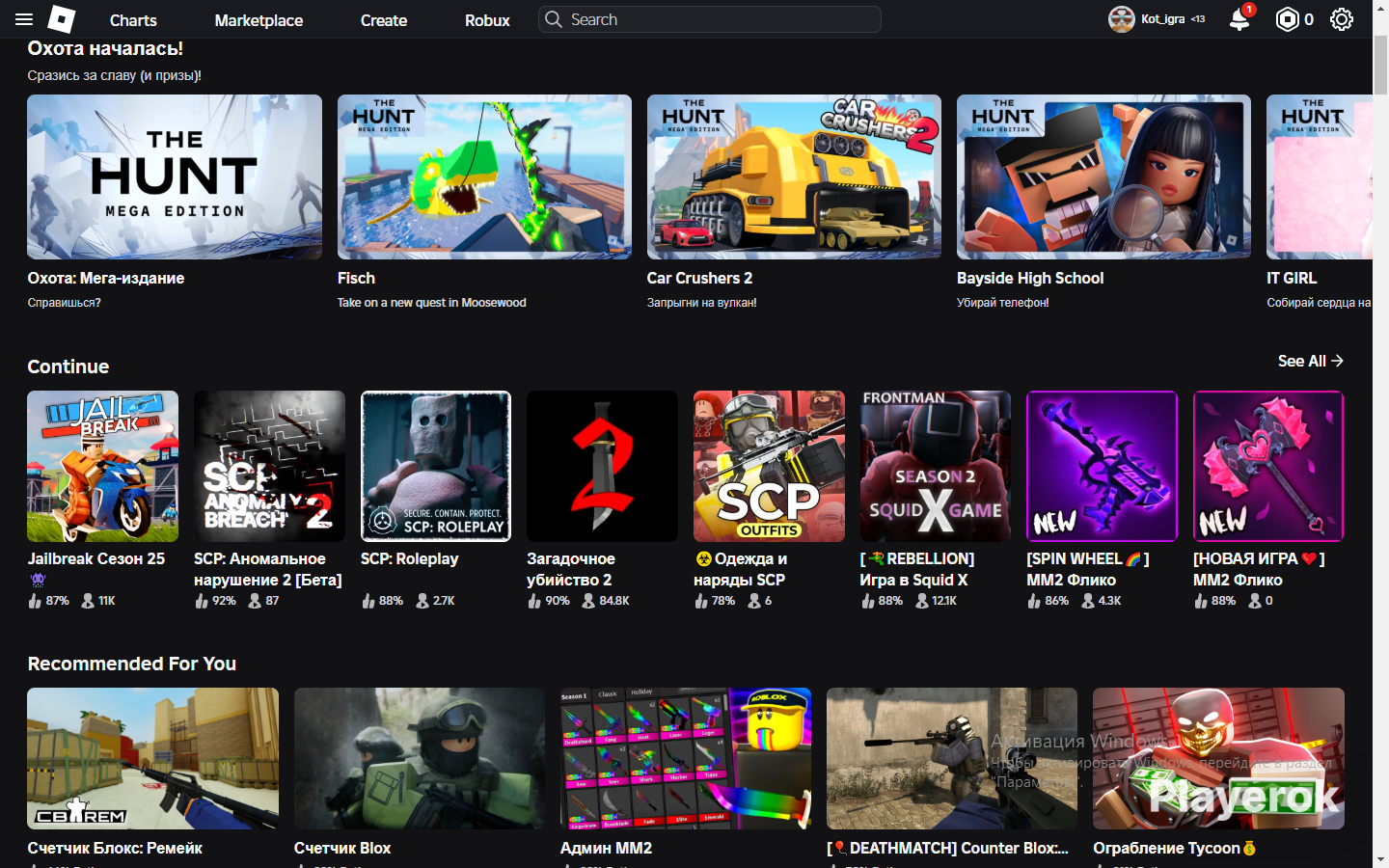Screen dimensions: 1389x868
Task: Click the 'Одежда и наряды SCP' title
Action: pyautogui.click(x=741, y=569)
